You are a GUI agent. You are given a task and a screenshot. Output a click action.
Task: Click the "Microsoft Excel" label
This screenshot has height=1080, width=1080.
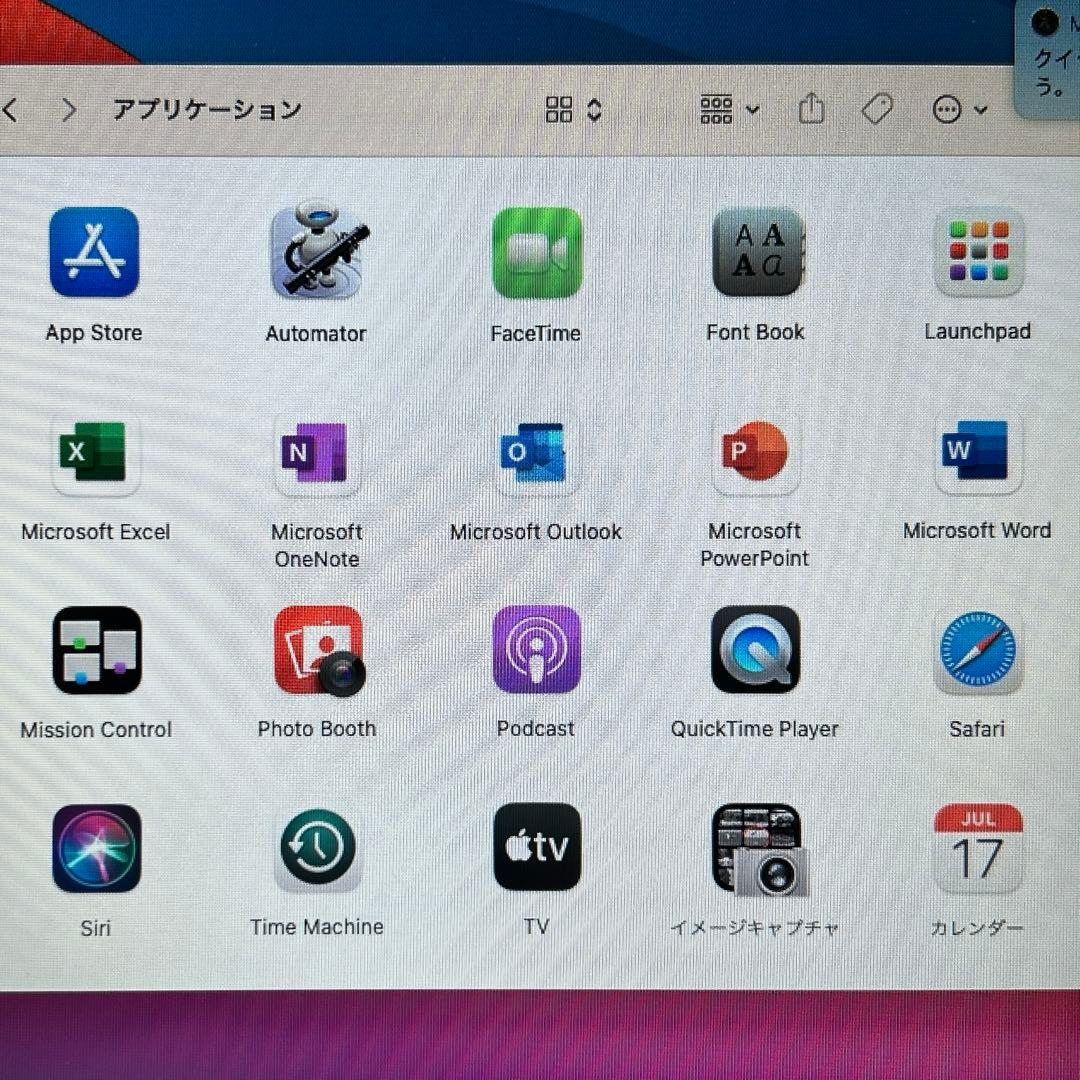click(x=96, y=532)
